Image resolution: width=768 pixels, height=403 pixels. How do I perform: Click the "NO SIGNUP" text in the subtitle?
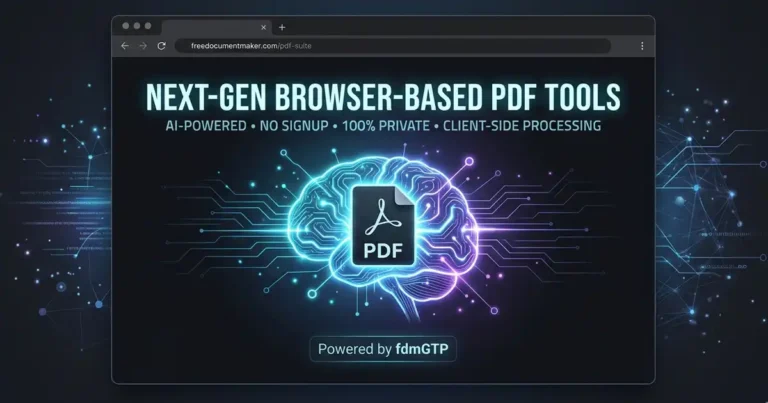click(x=294, y=126)
